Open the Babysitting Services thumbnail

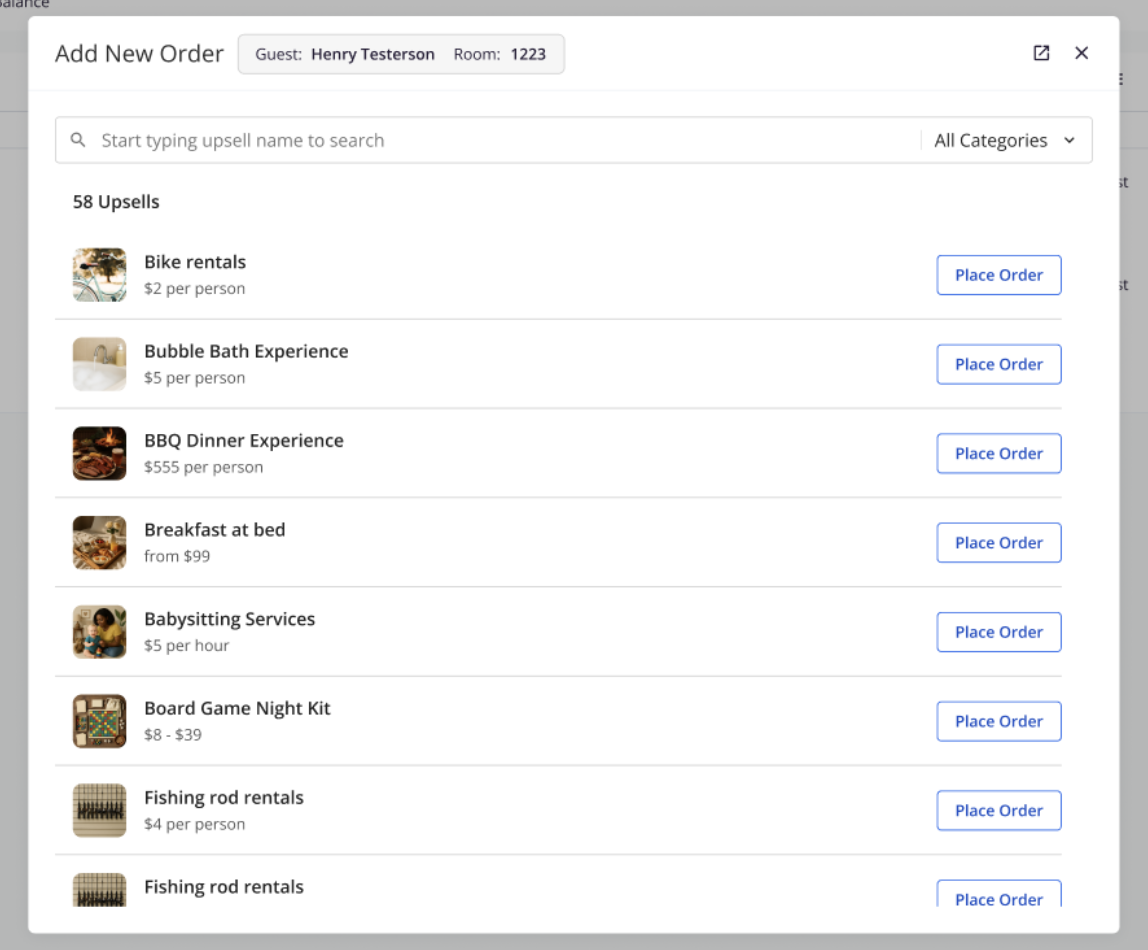click(x=100, y=632)
